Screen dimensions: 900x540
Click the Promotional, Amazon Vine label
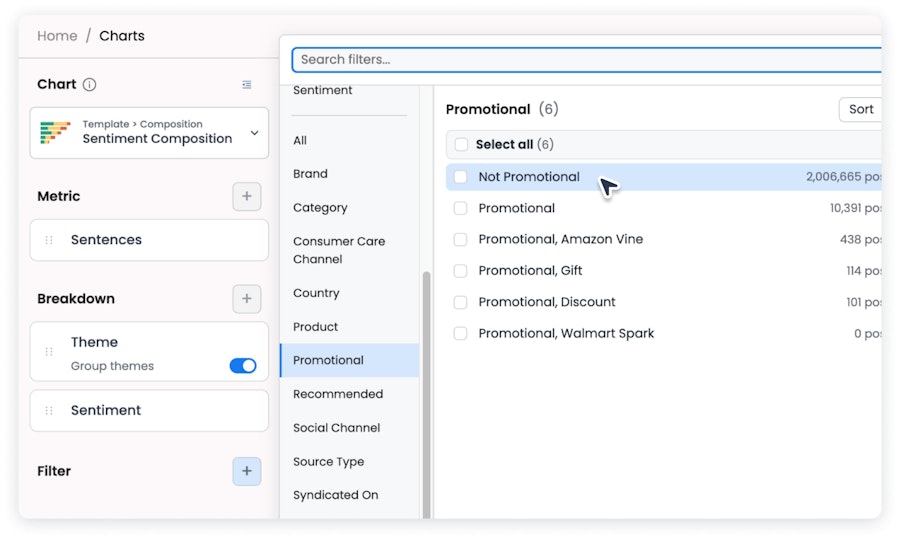[560, 239]
